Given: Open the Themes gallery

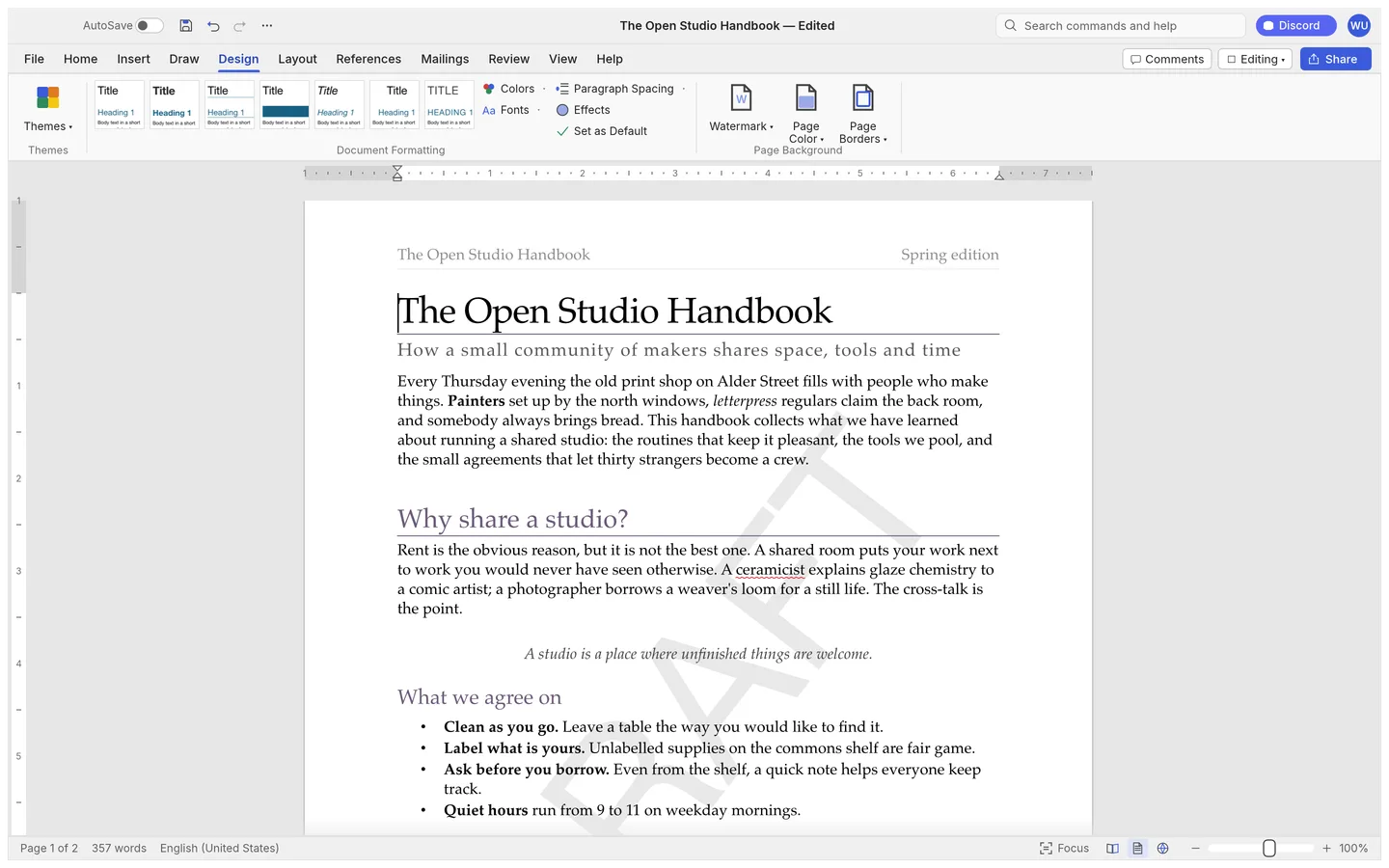Looking at the screenshot, I should click(x=48, y=108).
